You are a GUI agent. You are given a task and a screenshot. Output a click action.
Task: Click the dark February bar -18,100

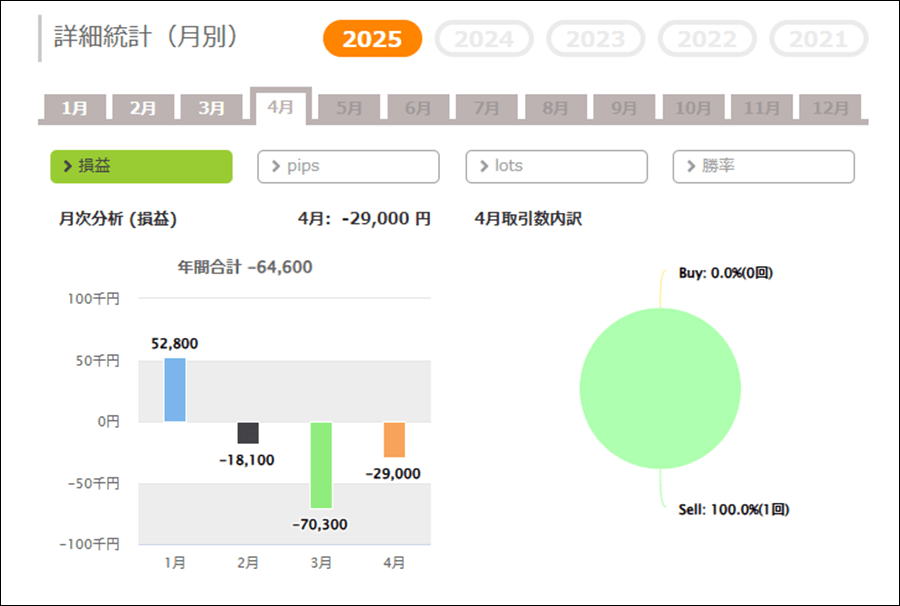(248, 433)
